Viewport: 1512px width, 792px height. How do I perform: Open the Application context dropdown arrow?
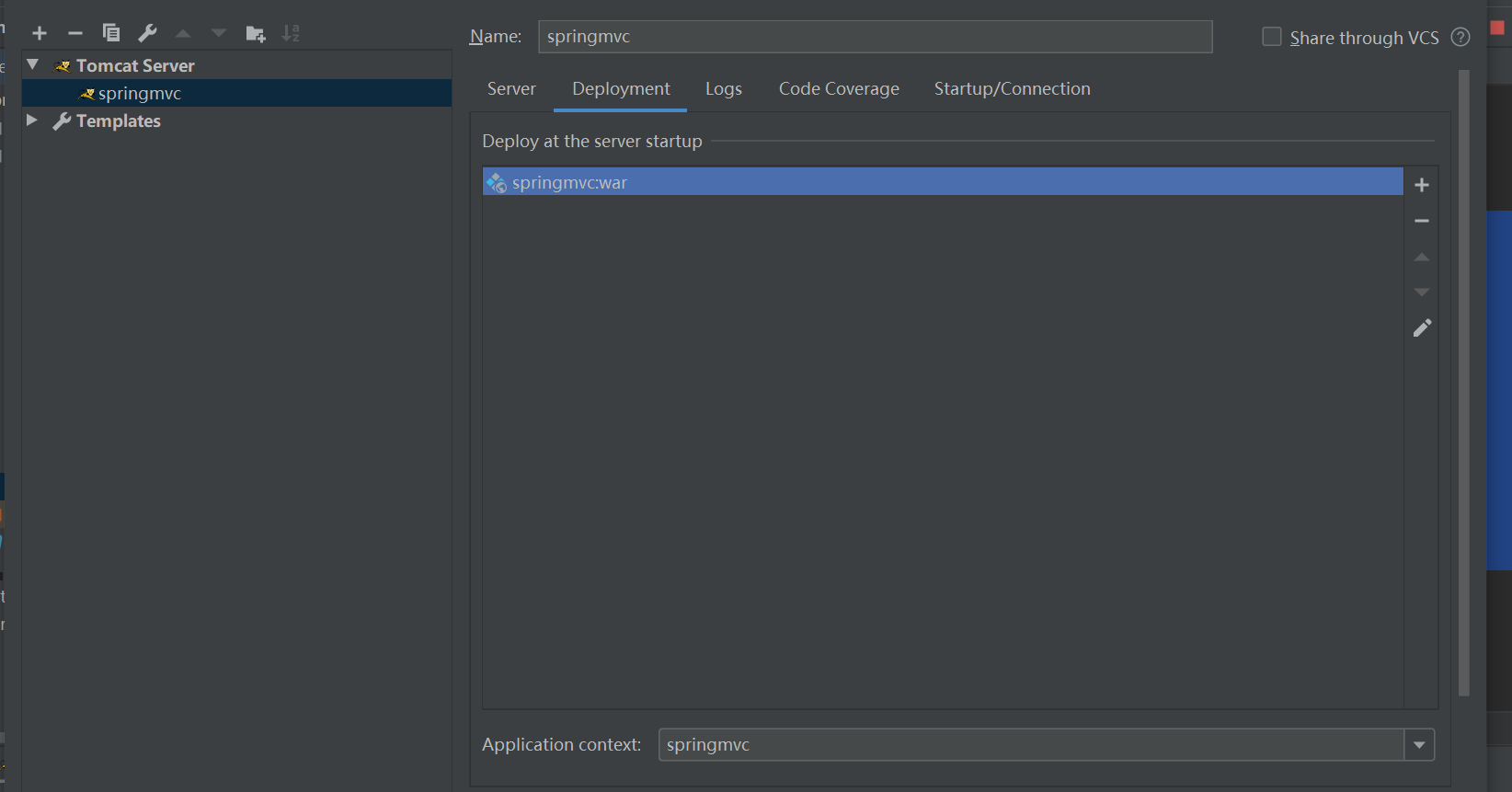pos(1419,745)
